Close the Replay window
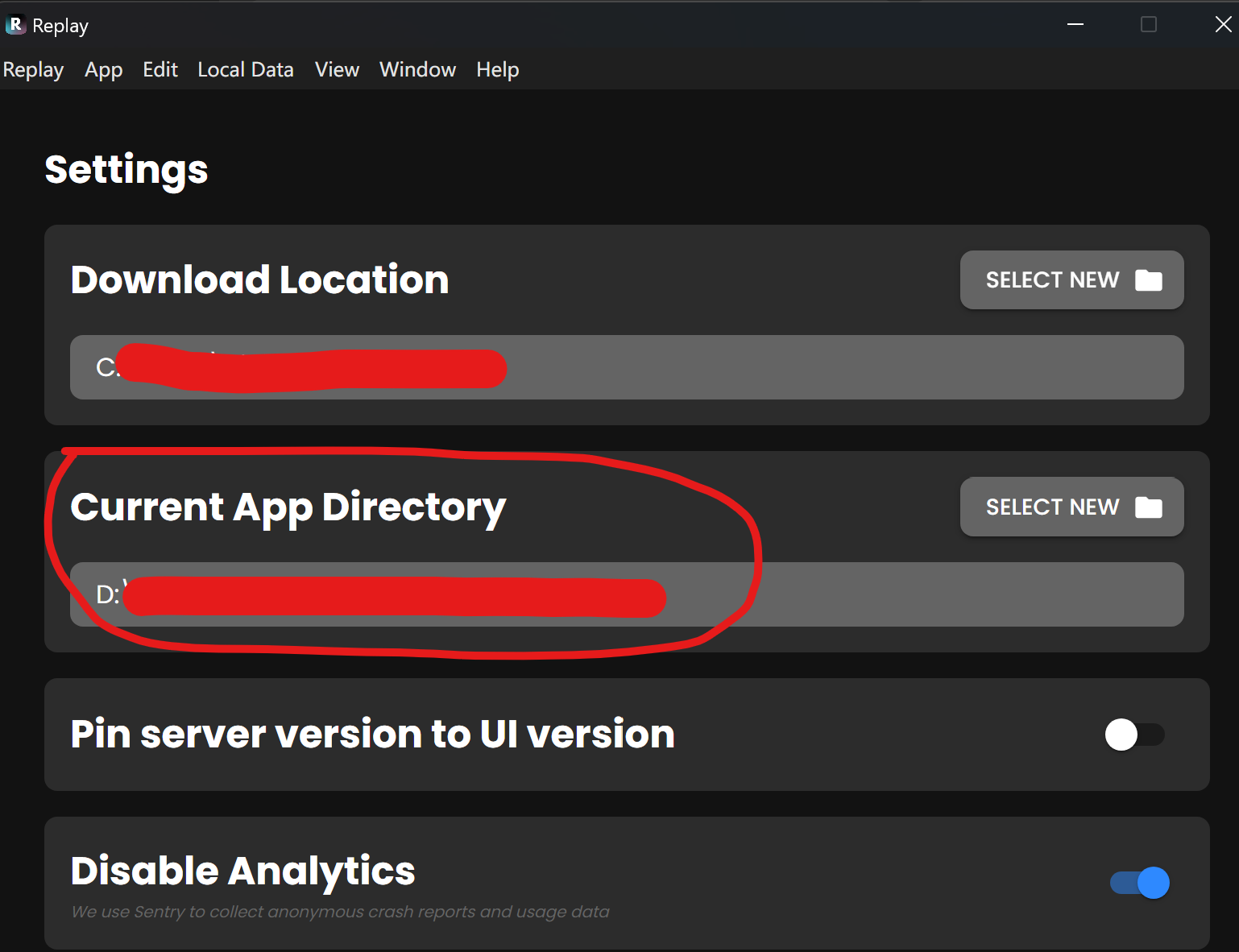 (x=1223, y=24)
